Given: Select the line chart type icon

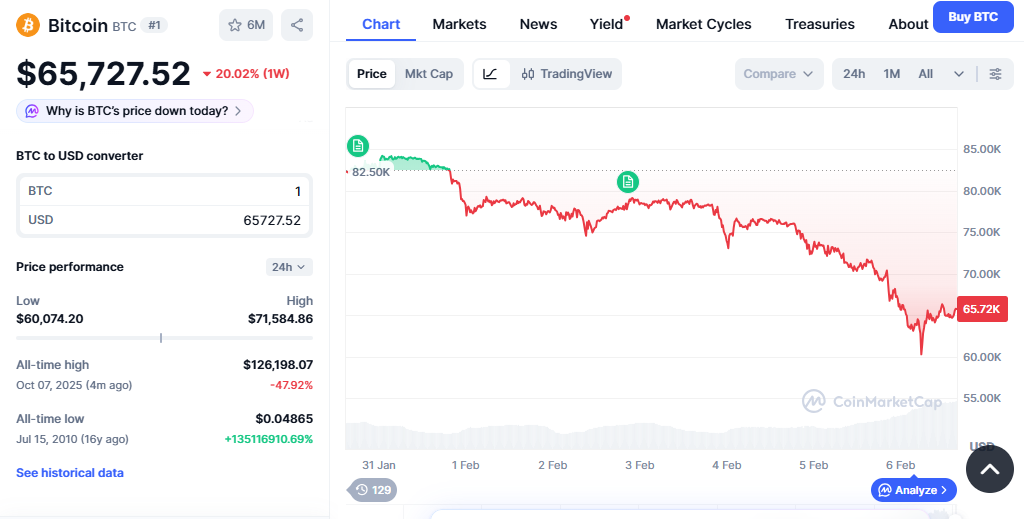Looking at the screenshot, I should click(490, 74).
